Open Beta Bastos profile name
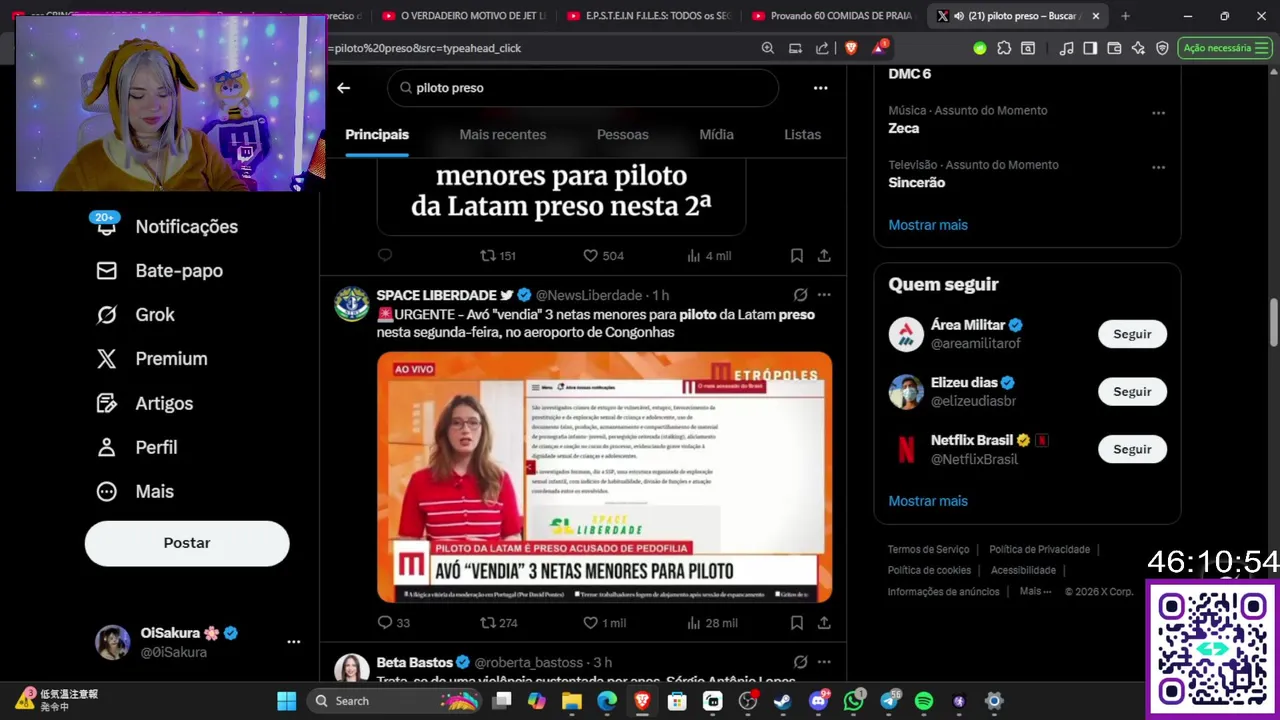 (414, 662)
